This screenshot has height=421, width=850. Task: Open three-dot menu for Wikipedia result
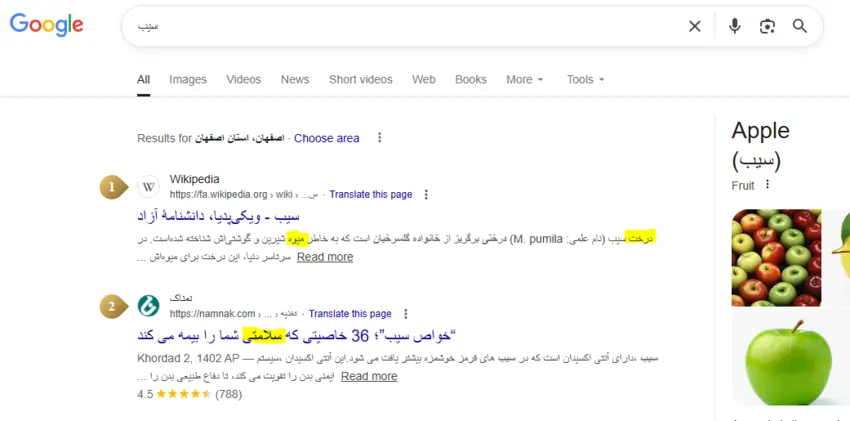(x=426, y=195)
